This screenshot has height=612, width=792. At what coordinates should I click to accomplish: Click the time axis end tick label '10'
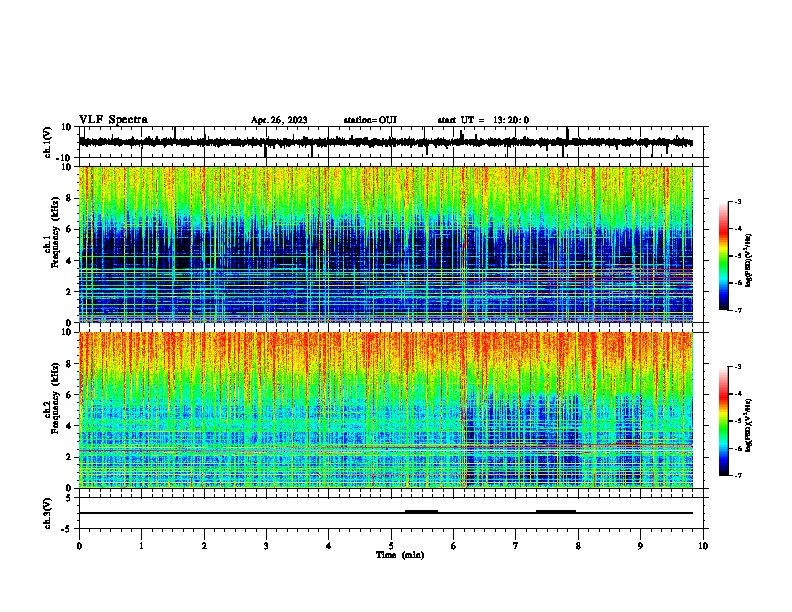tap(703, 546)
